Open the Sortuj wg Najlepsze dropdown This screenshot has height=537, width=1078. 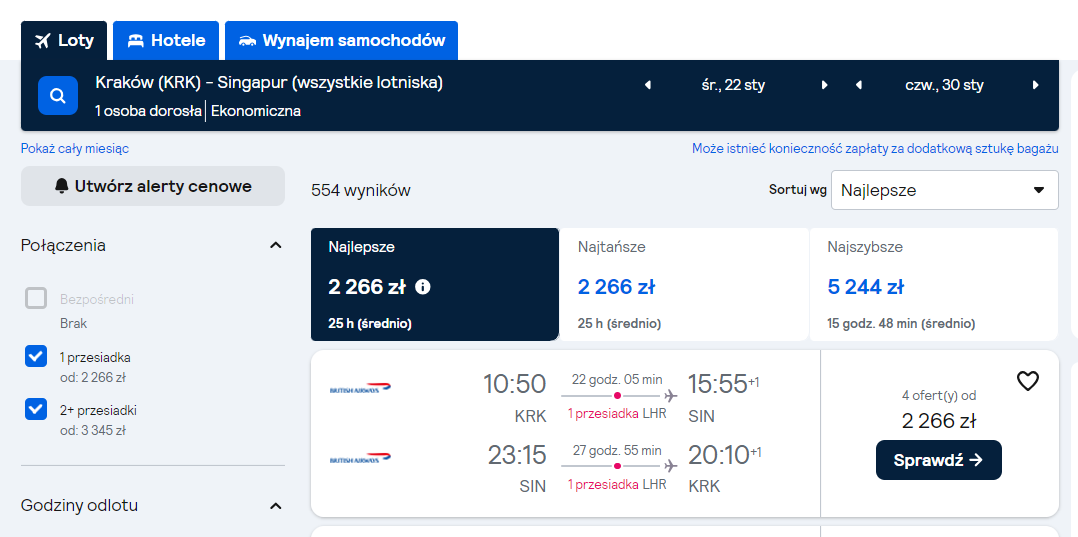pyautogui.click(x=945, y=190)
